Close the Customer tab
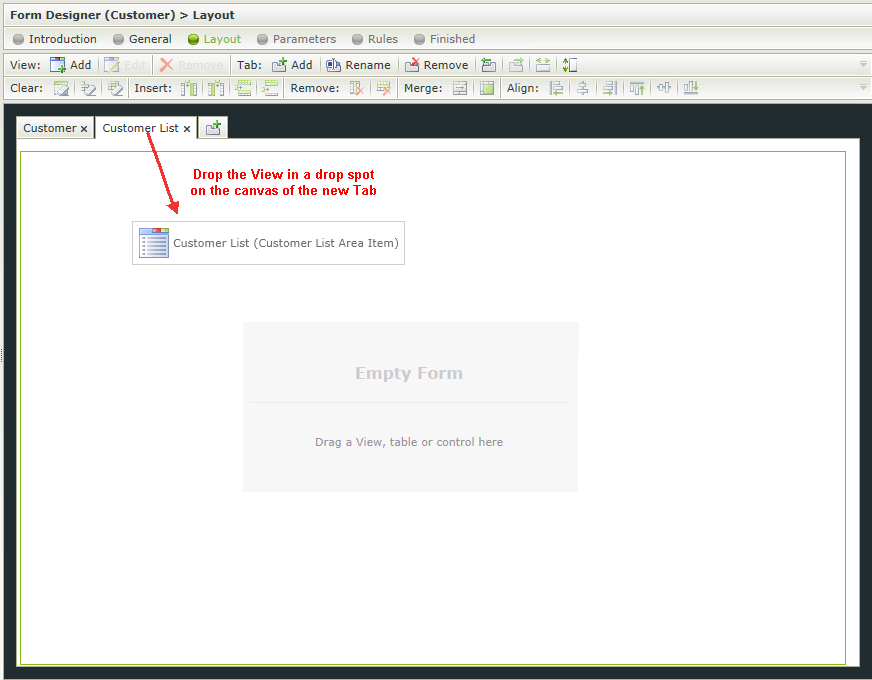Image resolution: width=872 pixels, height=680 pixels. 84,129
